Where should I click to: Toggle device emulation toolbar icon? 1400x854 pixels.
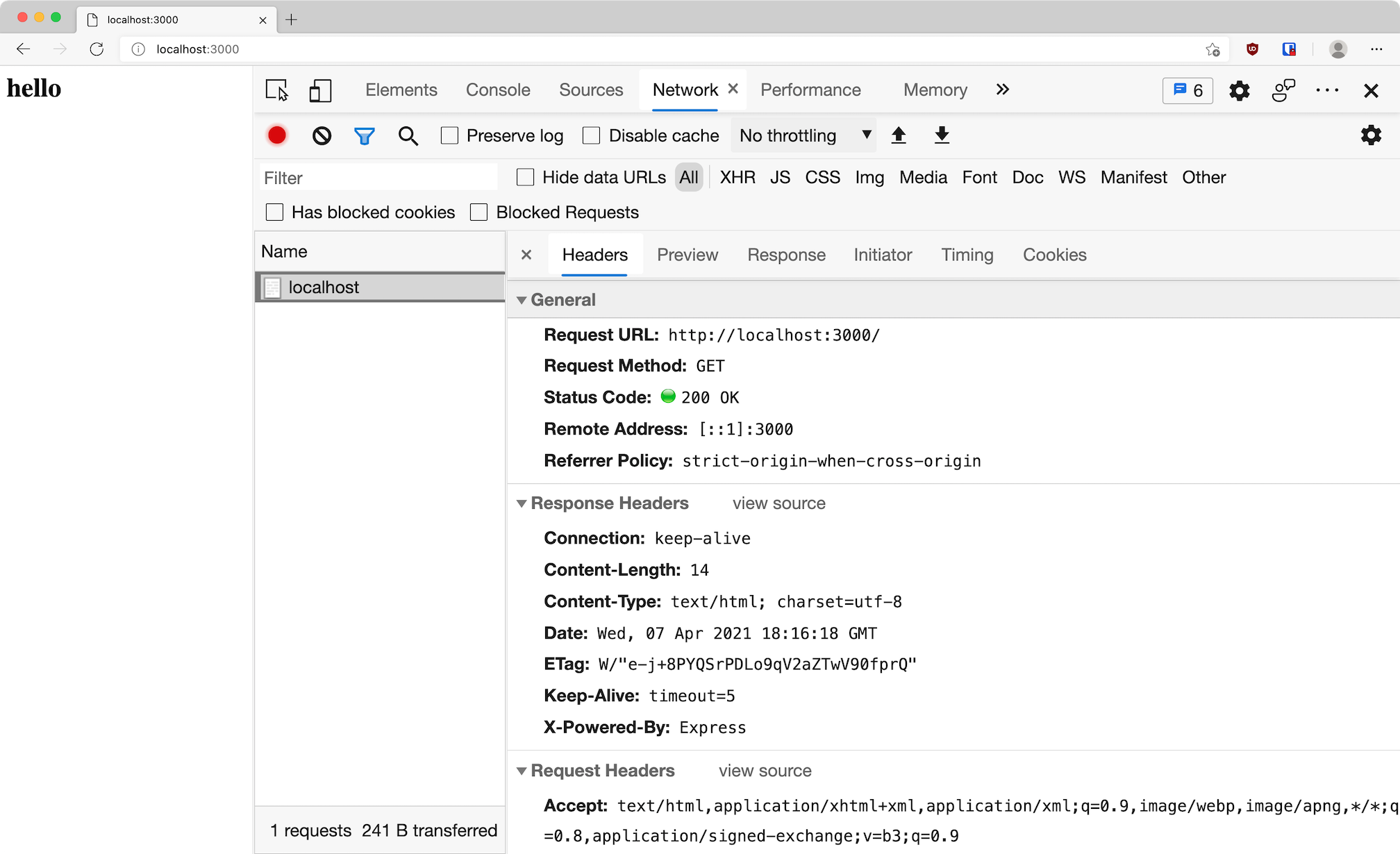pos(320,90)
